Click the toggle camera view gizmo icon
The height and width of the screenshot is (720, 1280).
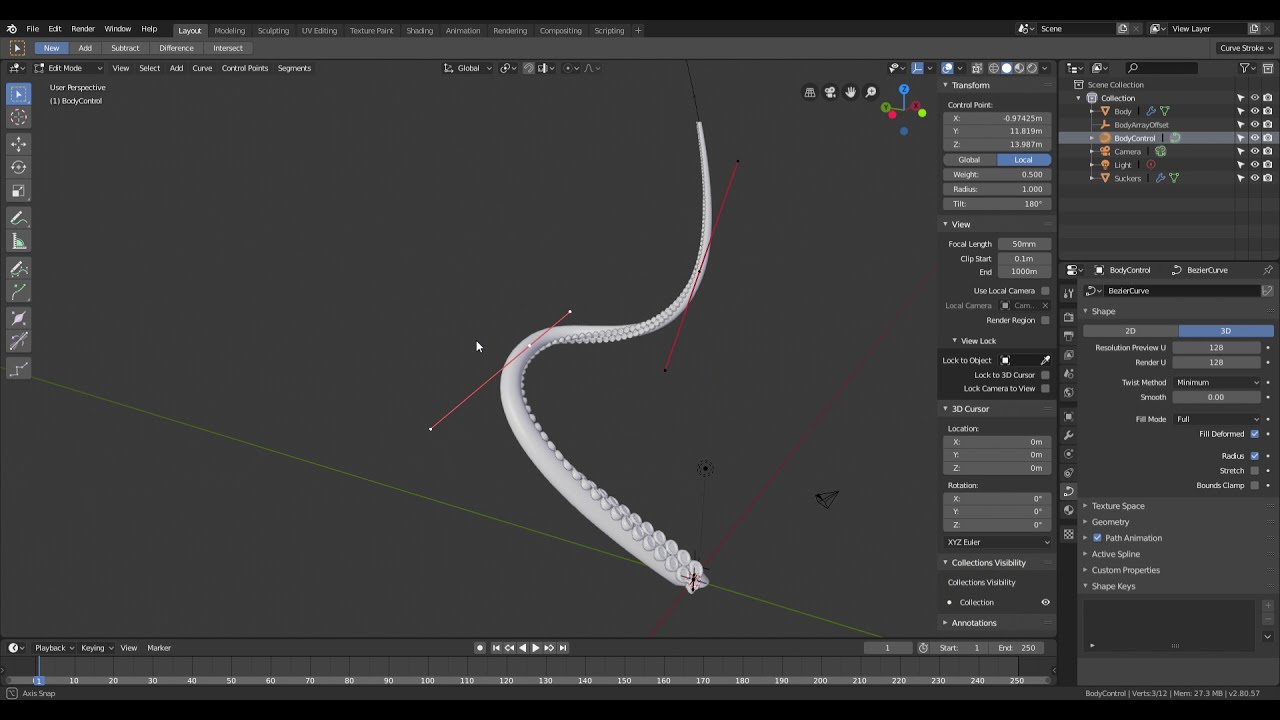point(830,92)
